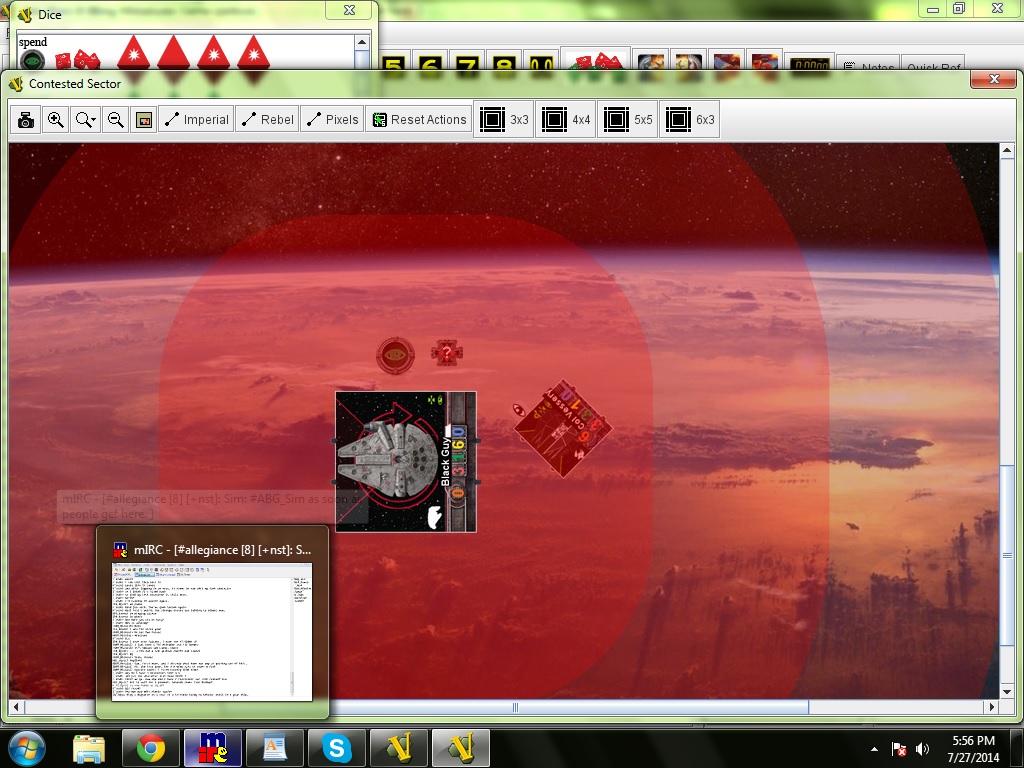The height and width of the screenshot is (768, 1024).
Task: Open Skype from the taskbar
Action: pos(337,748)
